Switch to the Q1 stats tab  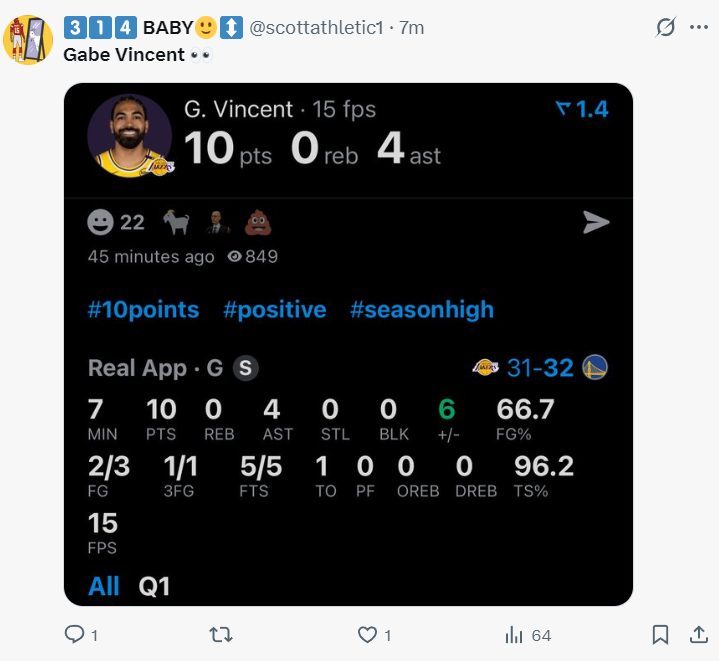tap(154, 586)
